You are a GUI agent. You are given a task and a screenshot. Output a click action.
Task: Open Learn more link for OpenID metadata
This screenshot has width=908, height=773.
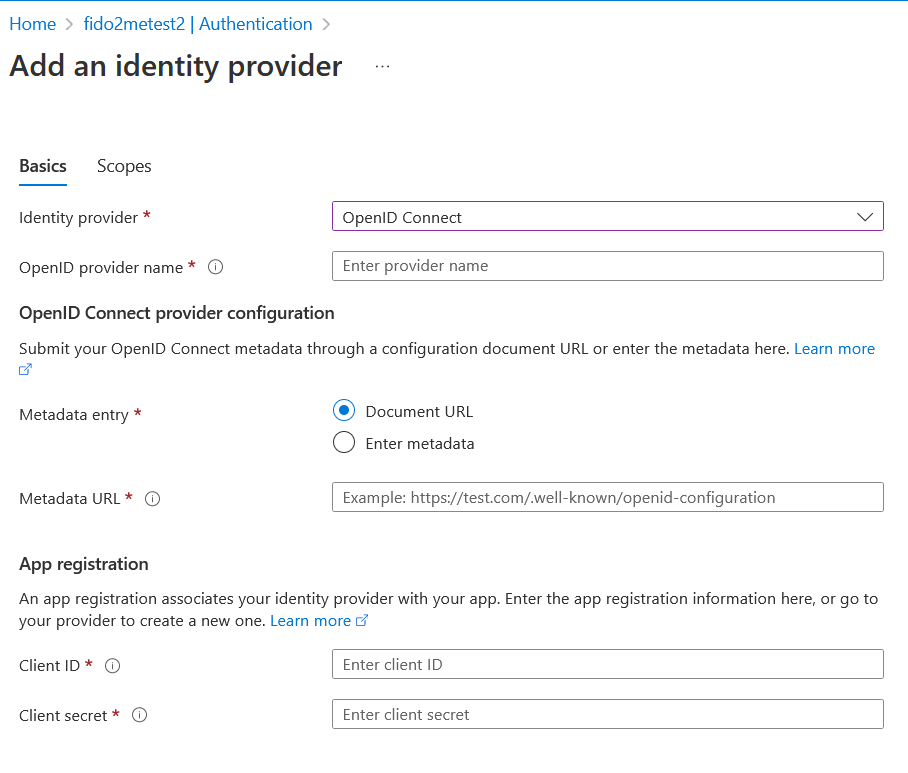click(x=834, y=349)
